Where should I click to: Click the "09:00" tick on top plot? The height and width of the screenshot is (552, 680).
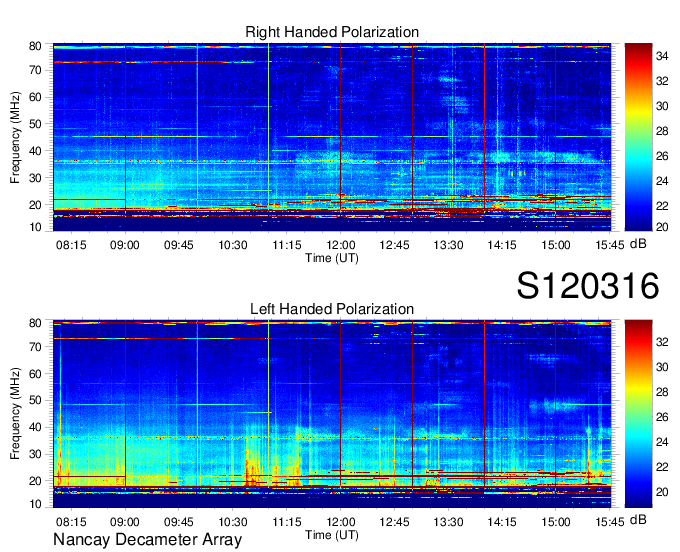pyautogui.click(x=125, y=245)
